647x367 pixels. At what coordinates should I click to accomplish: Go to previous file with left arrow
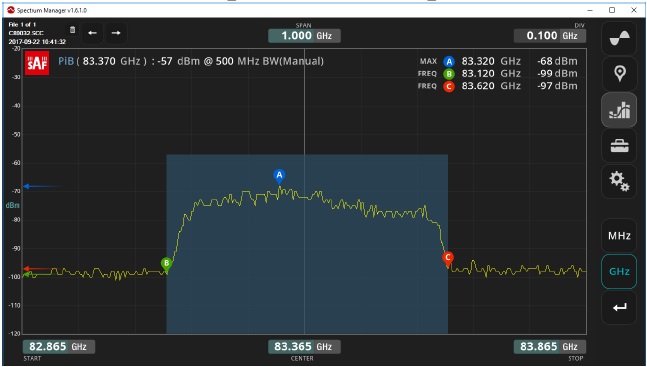(92, 33)
